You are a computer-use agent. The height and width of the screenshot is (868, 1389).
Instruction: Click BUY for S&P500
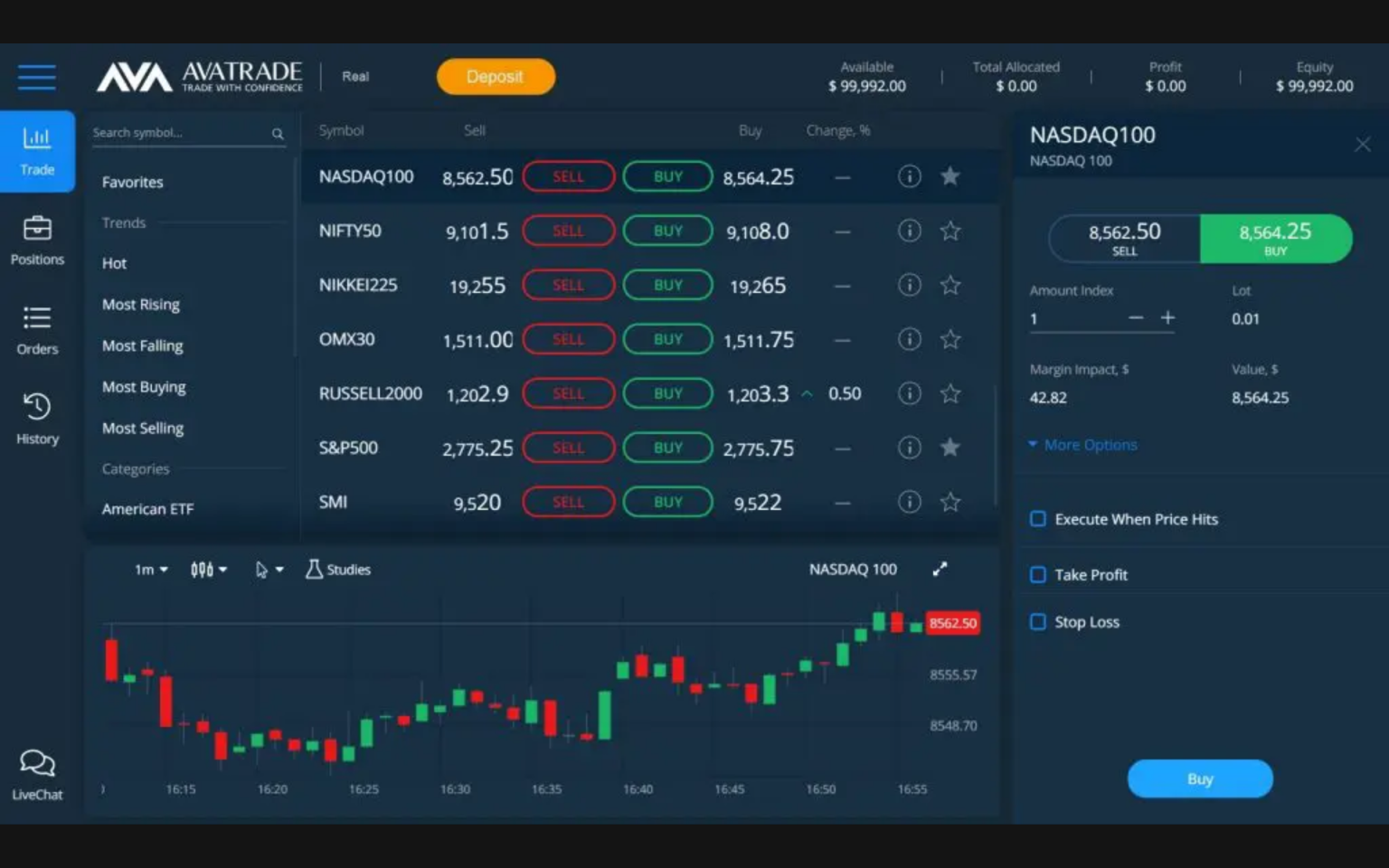668,448
